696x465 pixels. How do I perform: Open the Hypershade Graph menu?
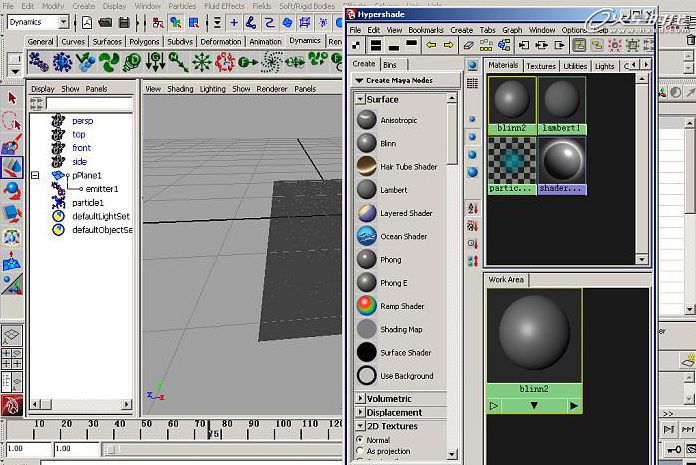tap(512, 30)
